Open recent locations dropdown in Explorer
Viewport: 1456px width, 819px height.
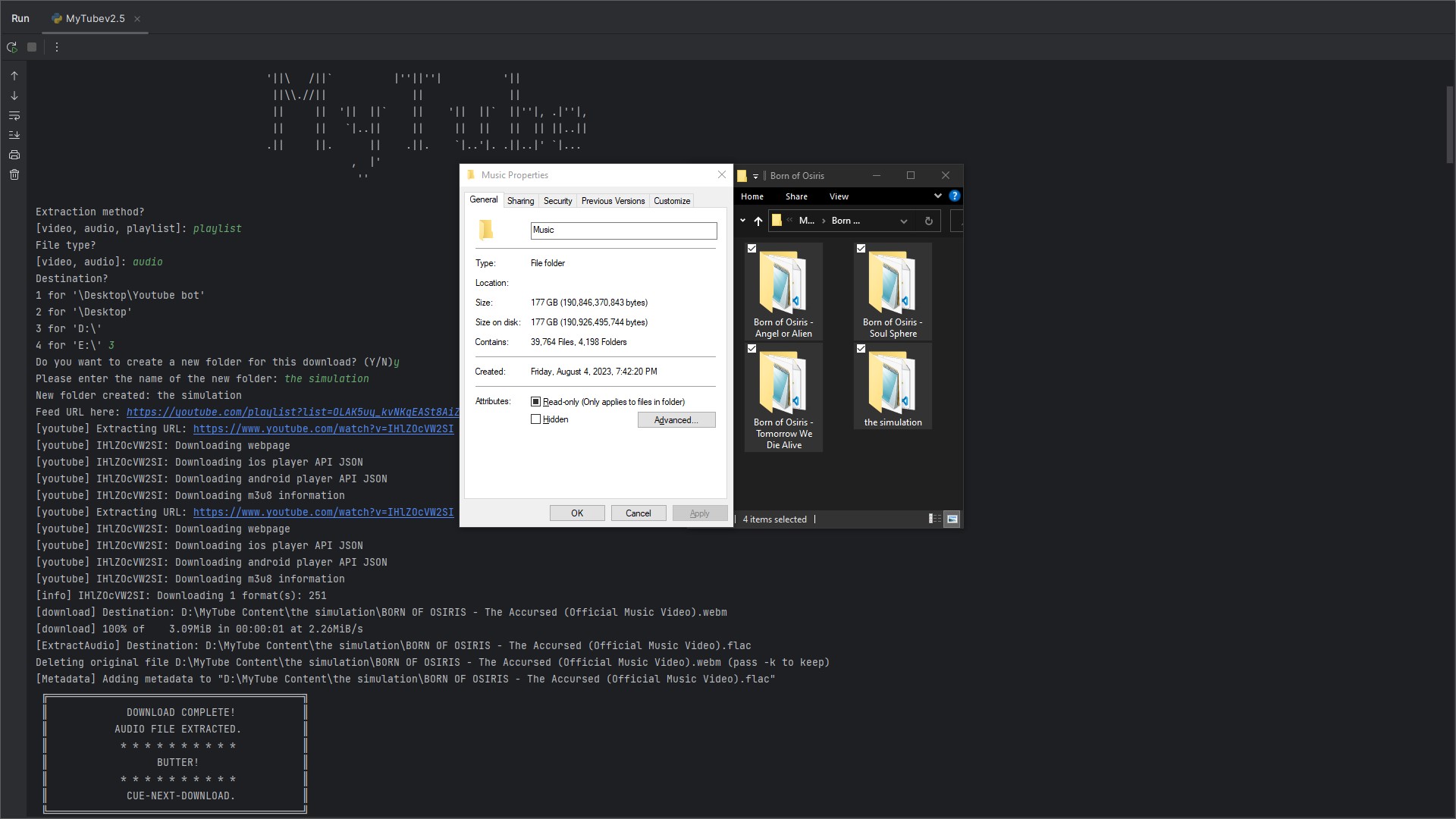pos(742,221)
